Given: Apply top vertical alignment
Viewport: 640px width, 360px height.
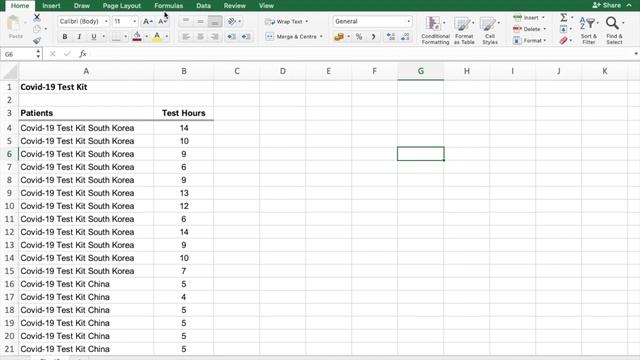Looking at the screenshot, I should 186,21.
